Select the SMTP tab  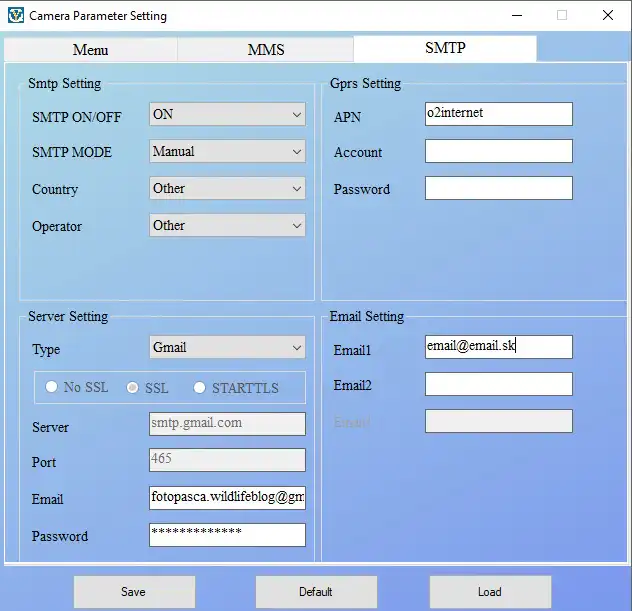(x=445, y=48)
